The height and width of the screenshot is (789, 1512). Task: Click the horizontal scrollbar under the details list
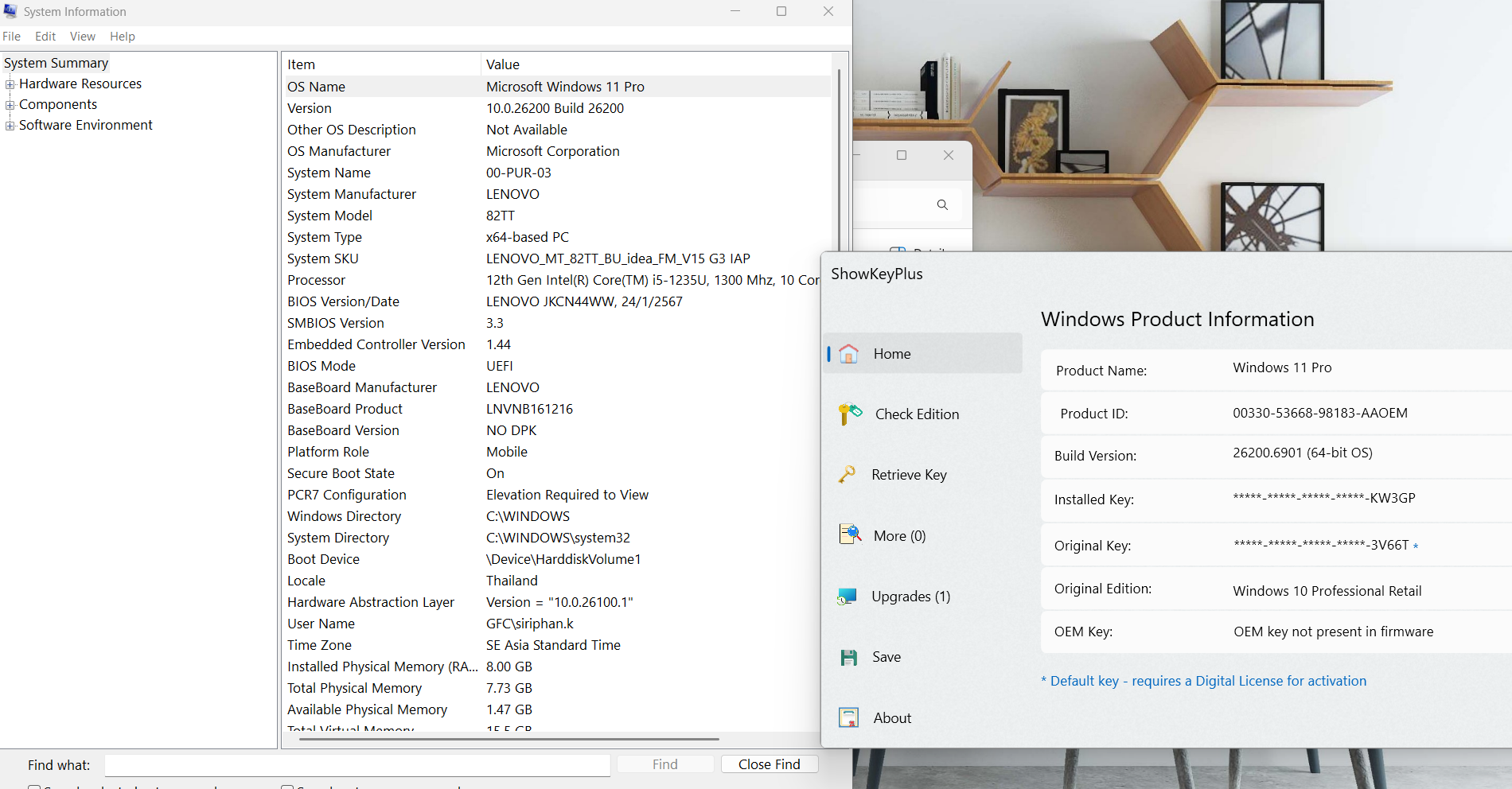[x=509, y=739]
